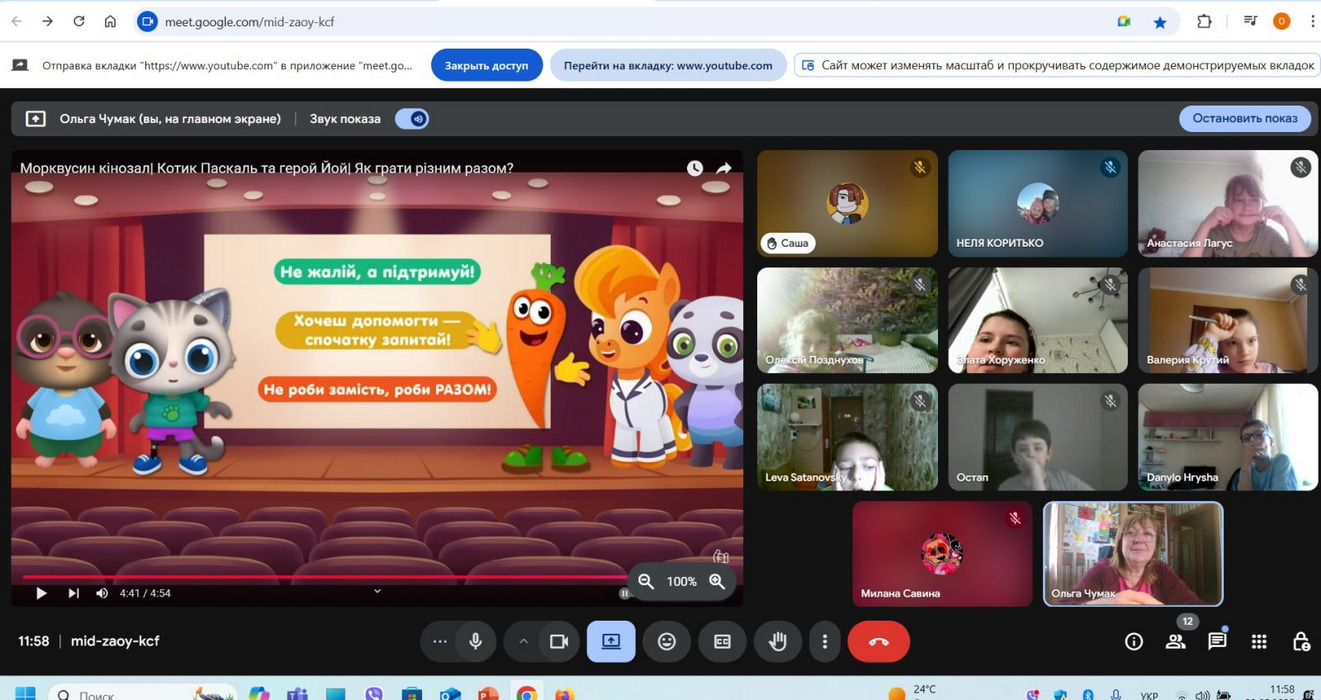Click "Остановить показ" button
The height and width of the screenshot is (700, 1321).
(1244, 118)
